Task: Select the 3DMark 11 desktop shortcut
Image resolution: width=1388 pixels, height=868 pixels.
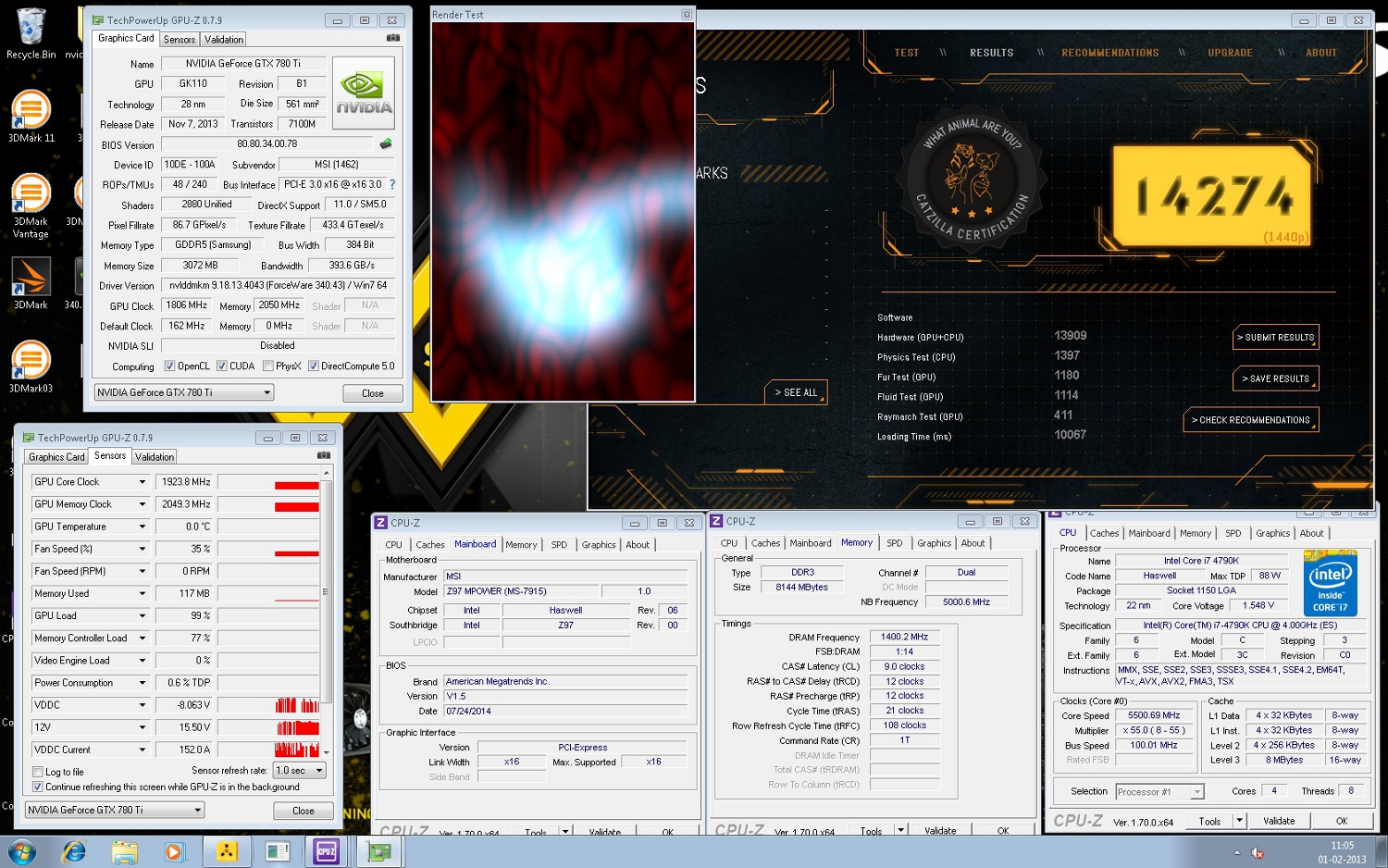Action: pyautogui.click(x=31, y=117)
